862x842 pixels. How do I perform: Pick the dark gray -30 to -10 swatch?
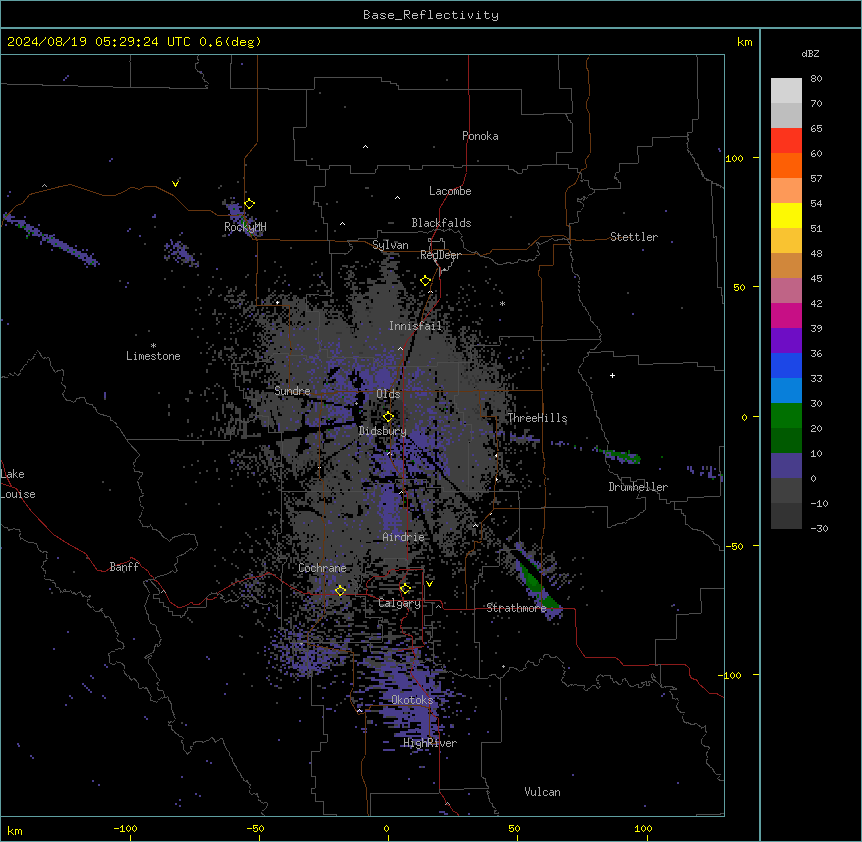(x=786, y=516)
